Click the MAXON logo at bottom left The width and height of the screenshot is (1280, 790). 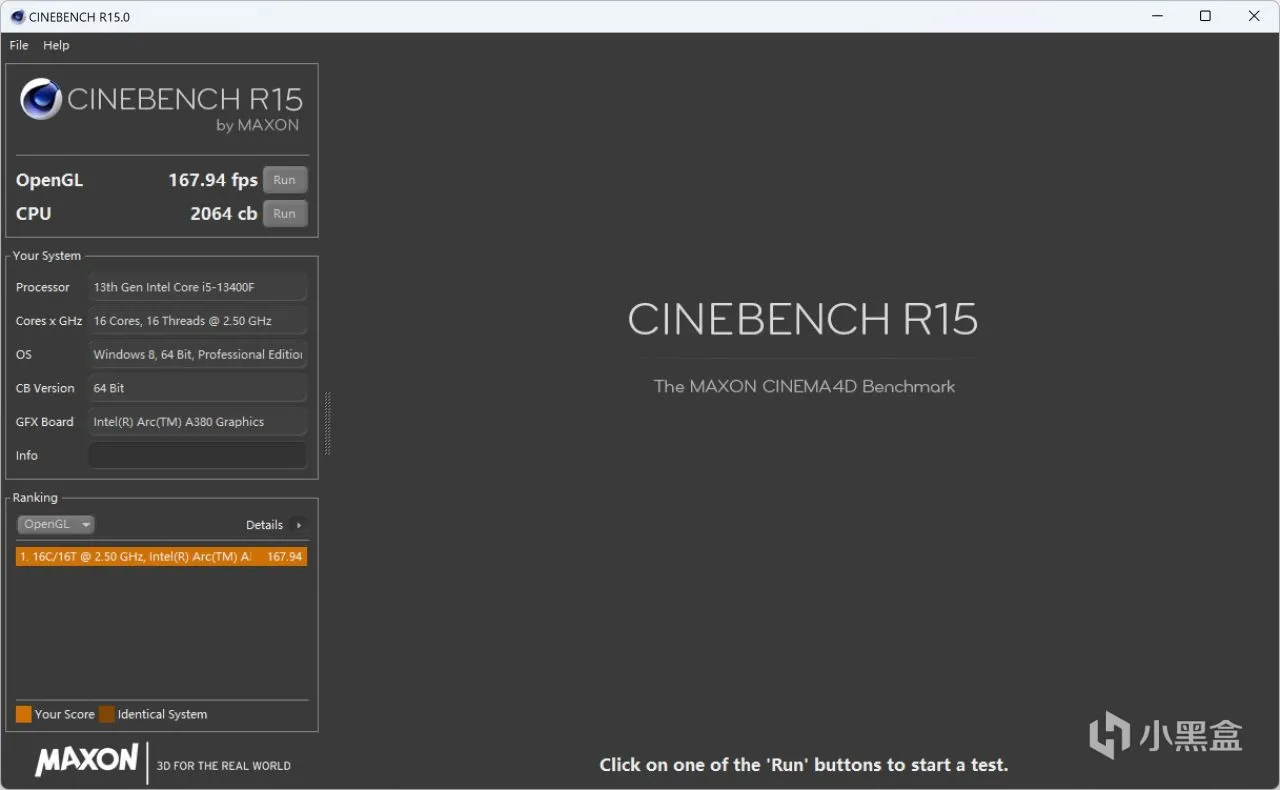point(87,760)
